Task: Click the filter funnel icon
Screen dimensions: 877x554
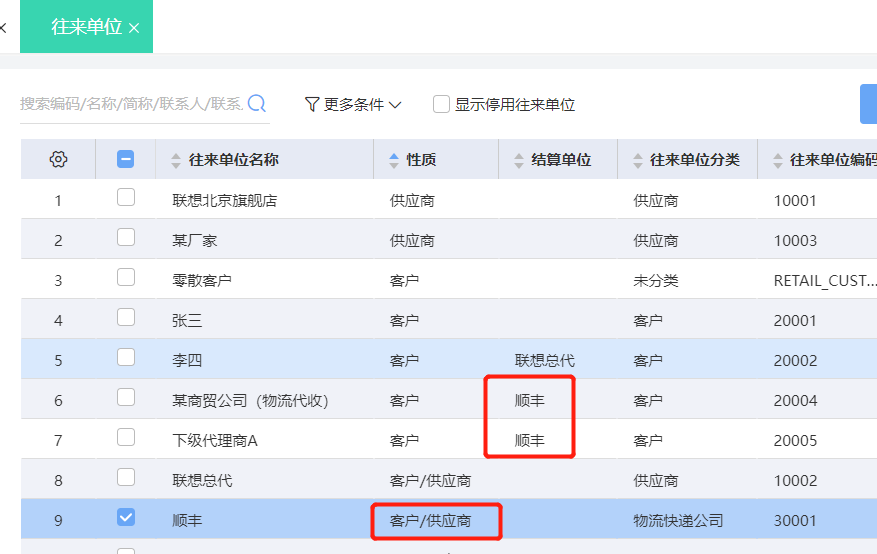Action: point(312,104)
